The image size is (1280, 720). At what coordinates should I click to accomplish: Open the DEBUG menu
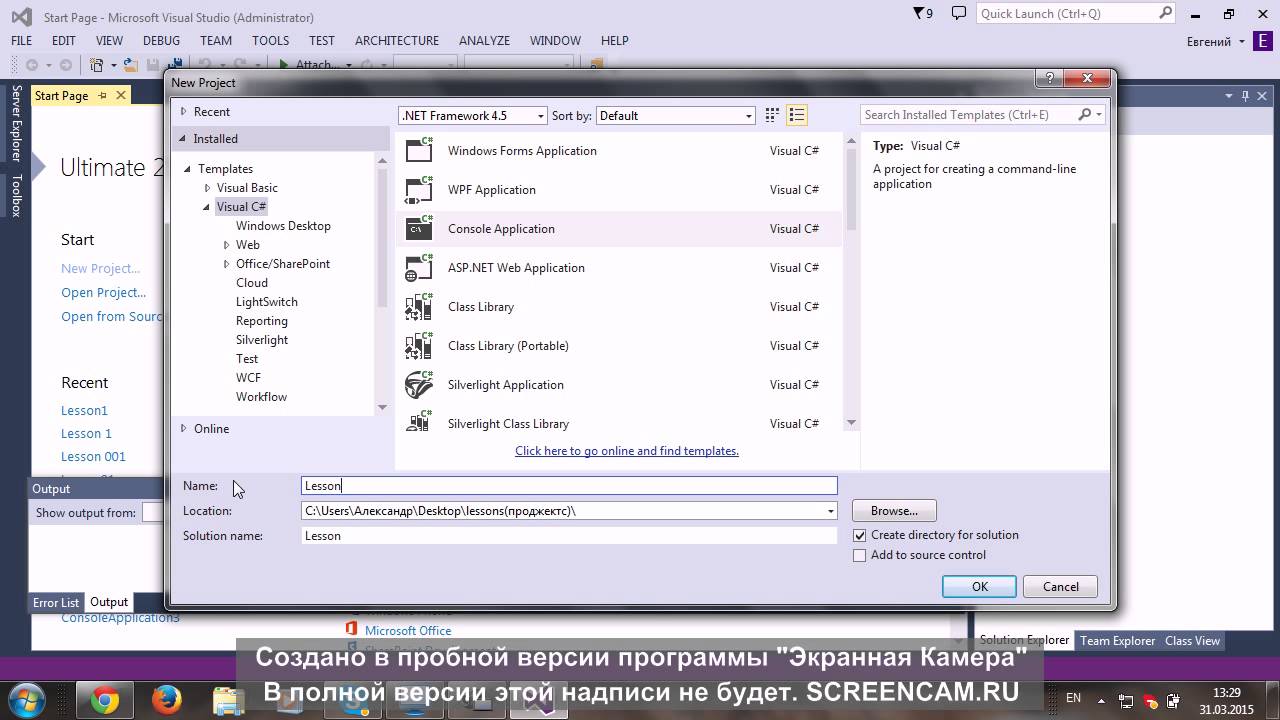coord(161,41)
